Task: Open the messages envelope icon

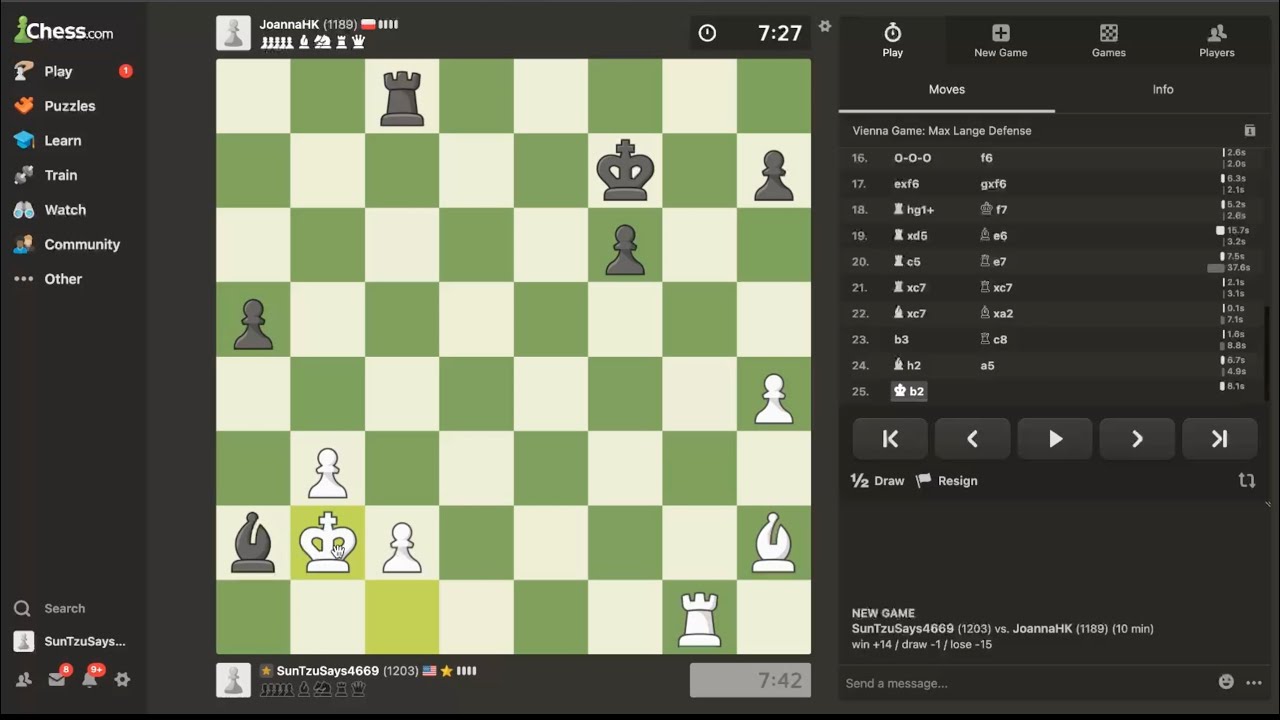Action: point(56,679)
